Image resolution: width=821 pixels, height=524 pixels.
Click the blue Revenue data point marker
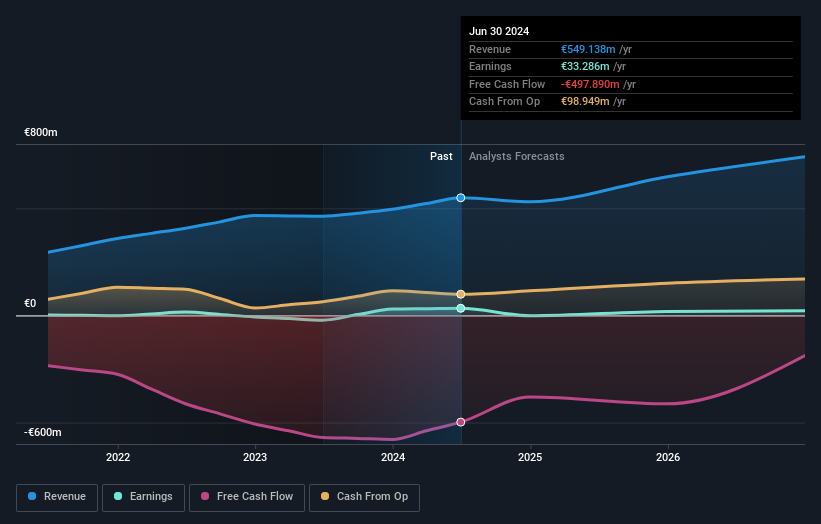point(461,197)
